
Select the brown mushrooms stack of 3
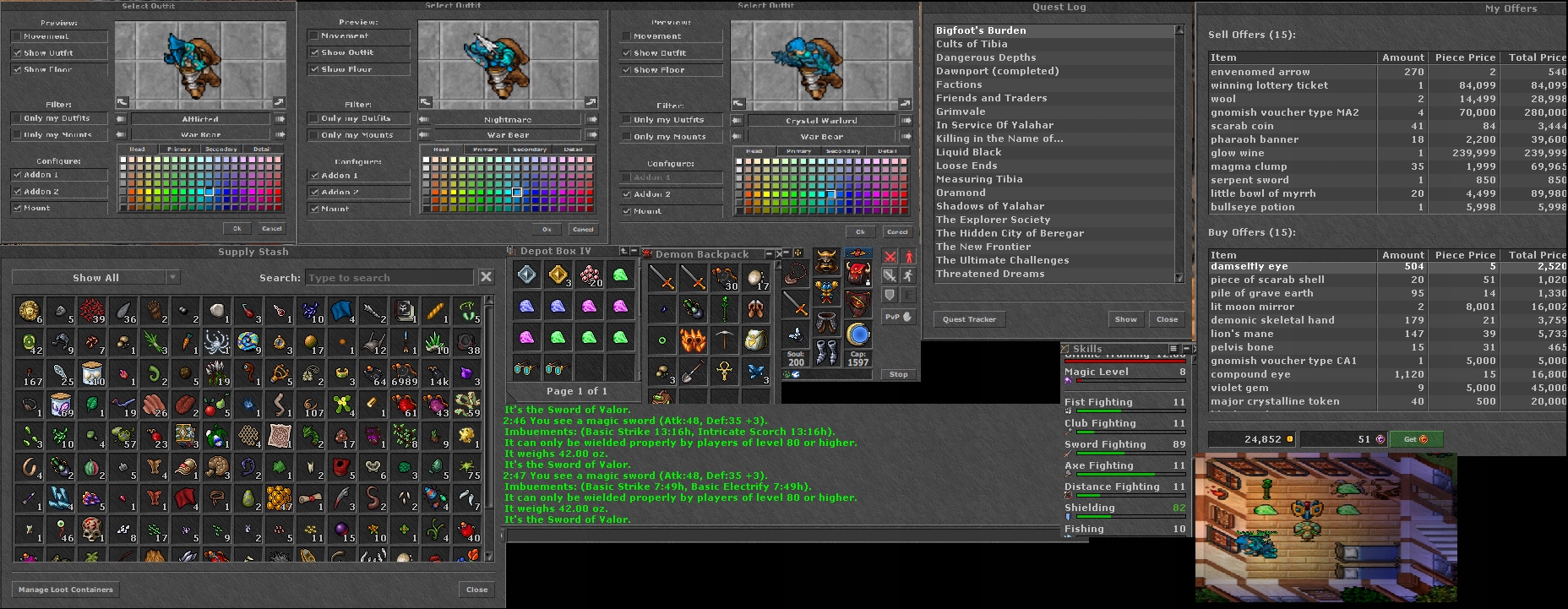pos(661,371)
